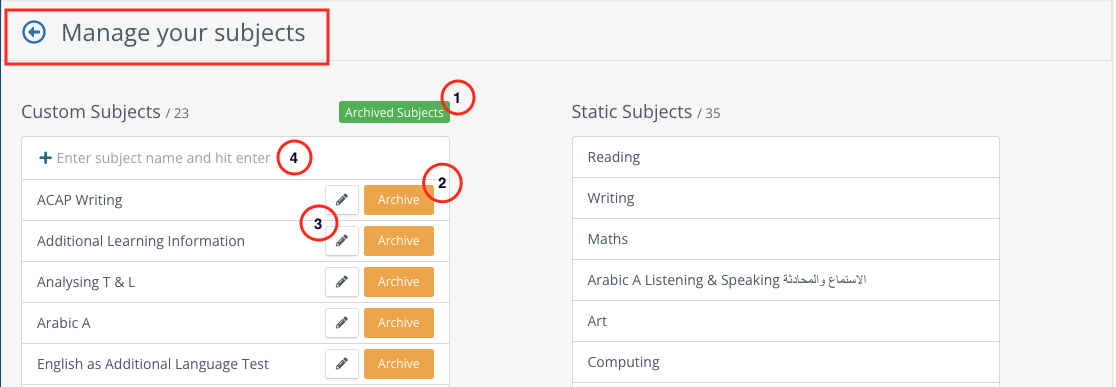Select the Writing static subject row

click(x=786, y=198)
